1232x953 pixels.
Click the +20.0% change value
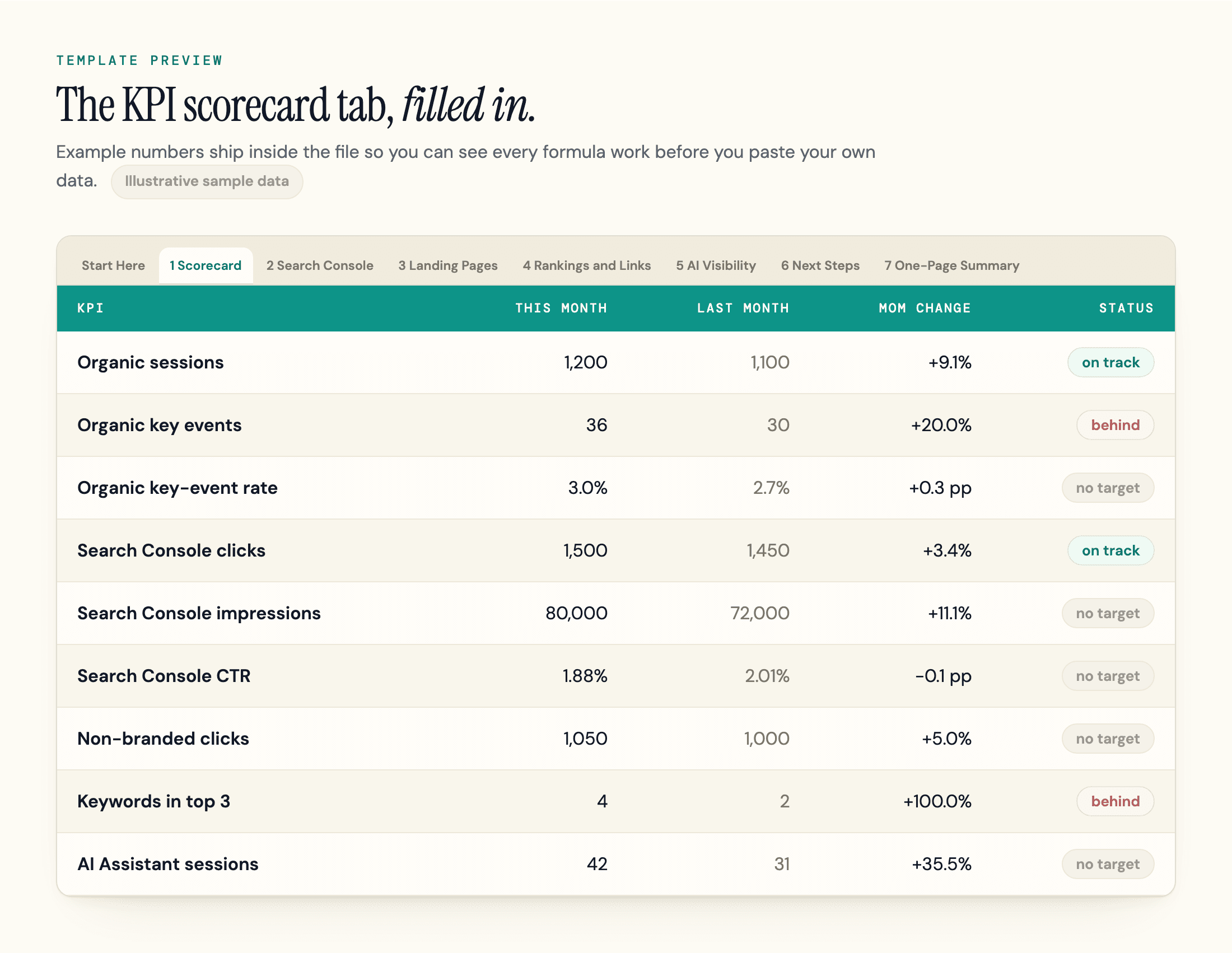point(941,425)
